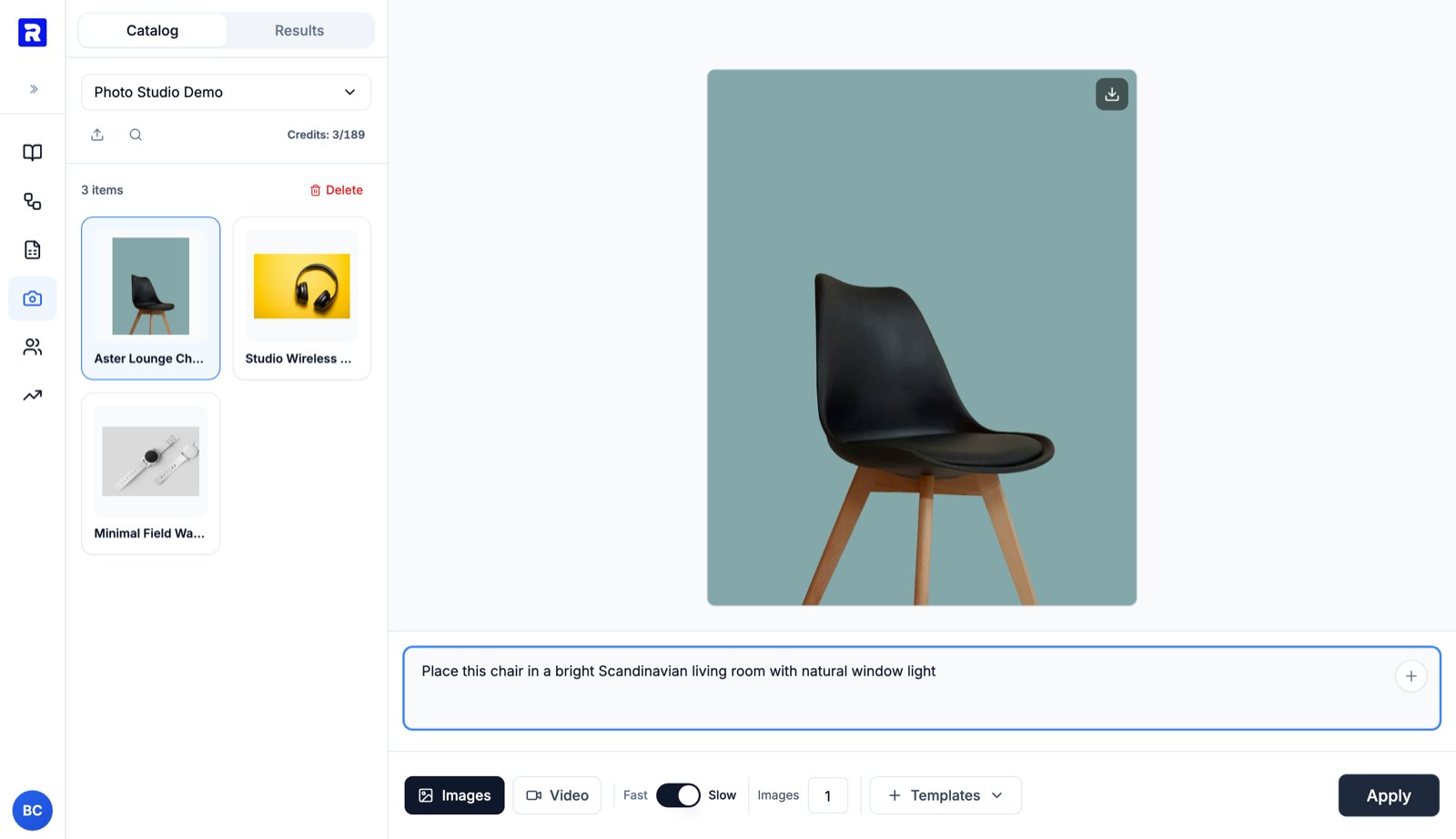Screen dimensions: 1456x839
Task: Open the Photo Studio Demo dropdown
Action: pyautogui.click(x=226, y=92)
